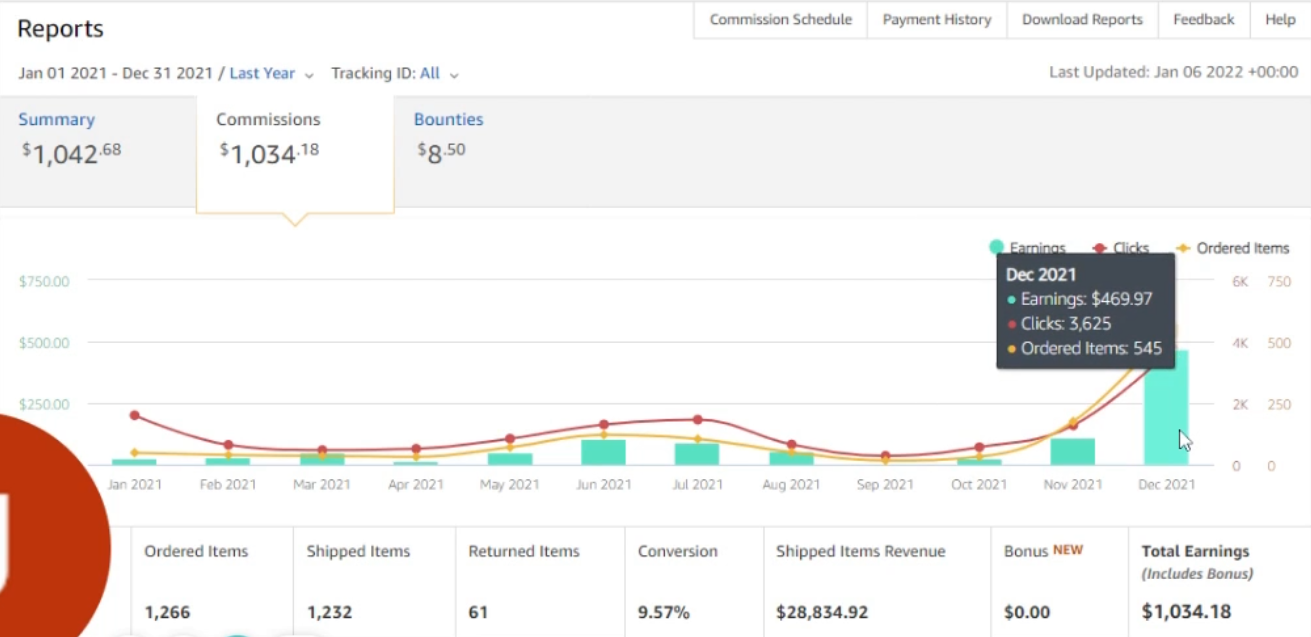1311x637 pixels.
Task: Toggle the Clicks series in chart legend
Action: 1121,248
